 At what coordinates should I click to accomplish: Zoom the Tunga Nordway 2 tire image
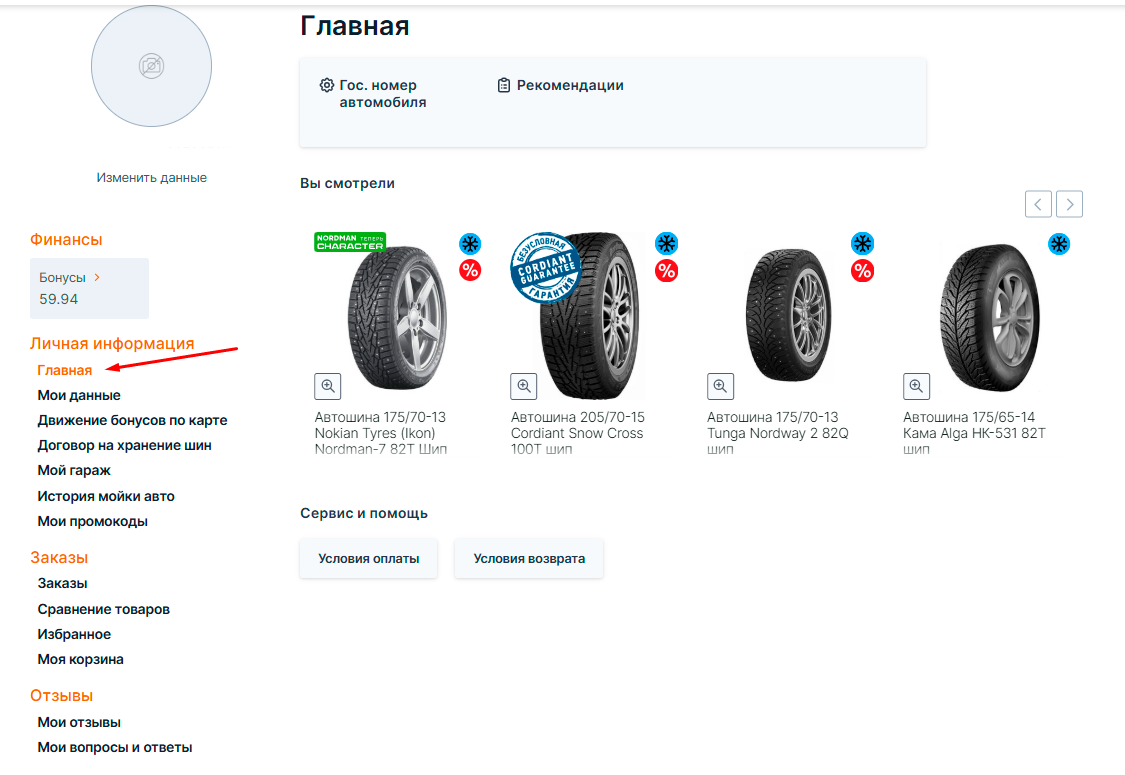click(720, 386)
